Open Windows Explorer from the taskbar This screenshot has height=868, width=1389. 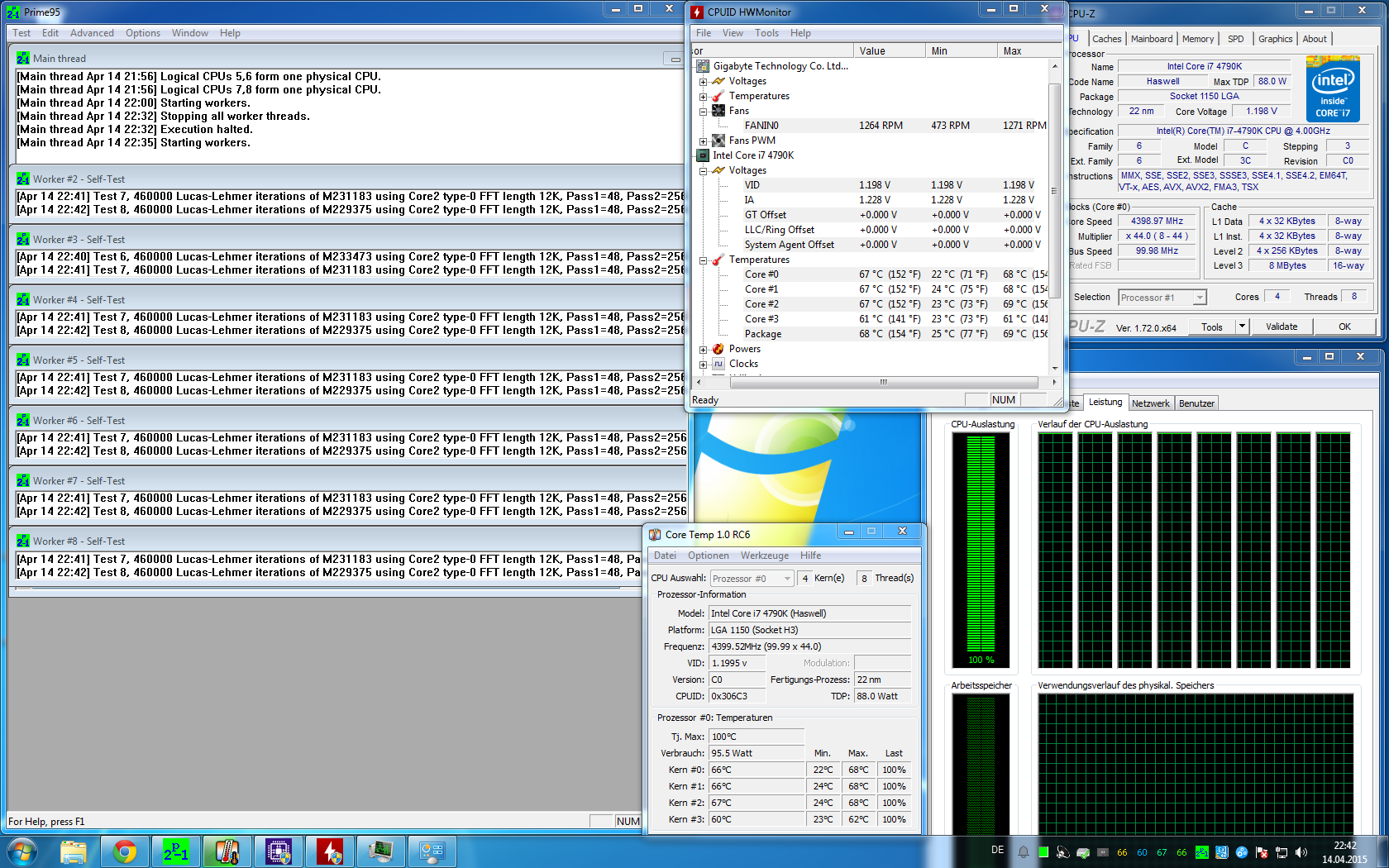pos(74,851)
